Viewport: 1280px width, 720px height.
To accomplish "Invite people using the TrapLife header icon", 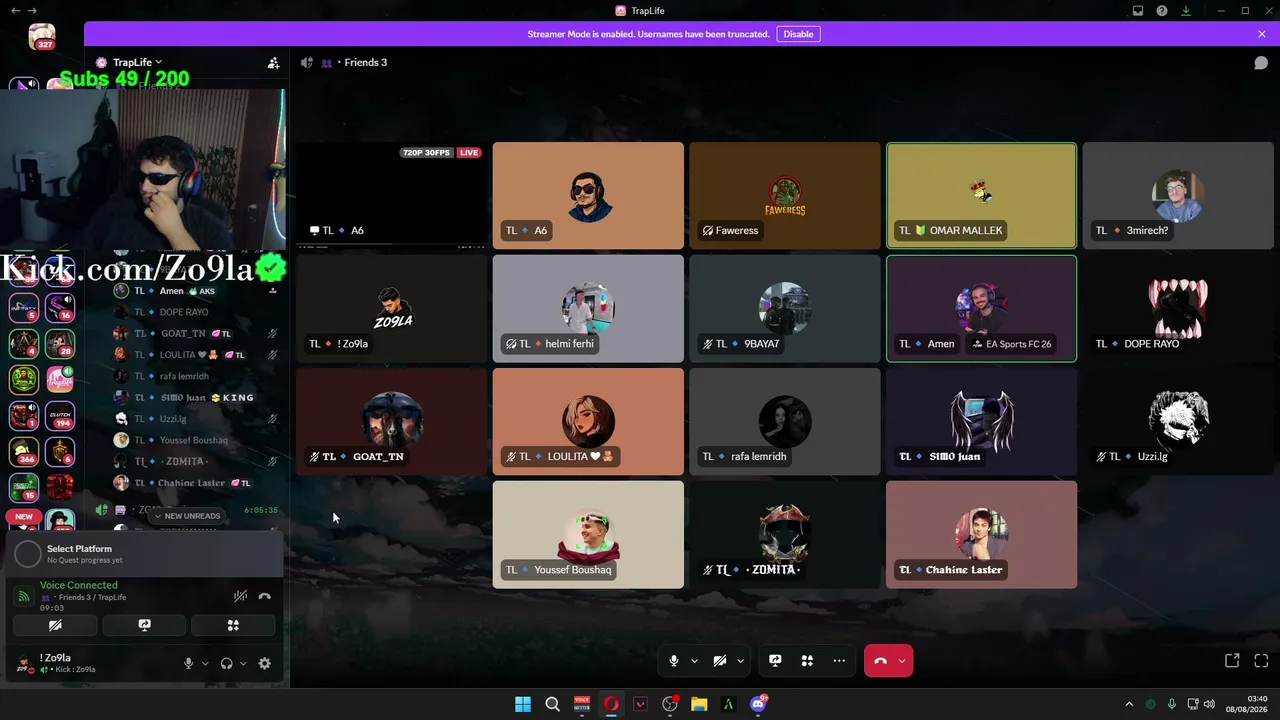I will pos(273,62).
